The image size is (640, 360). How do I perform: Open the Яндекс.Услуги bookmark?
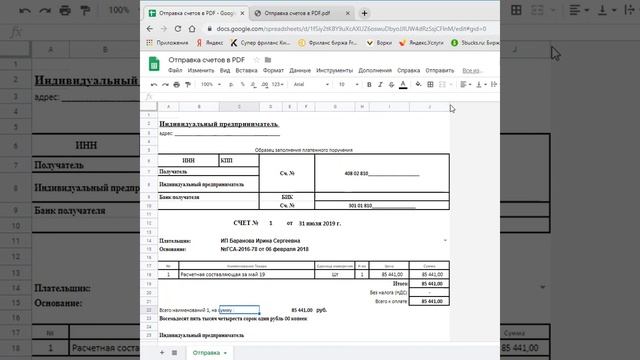(422, 42)
